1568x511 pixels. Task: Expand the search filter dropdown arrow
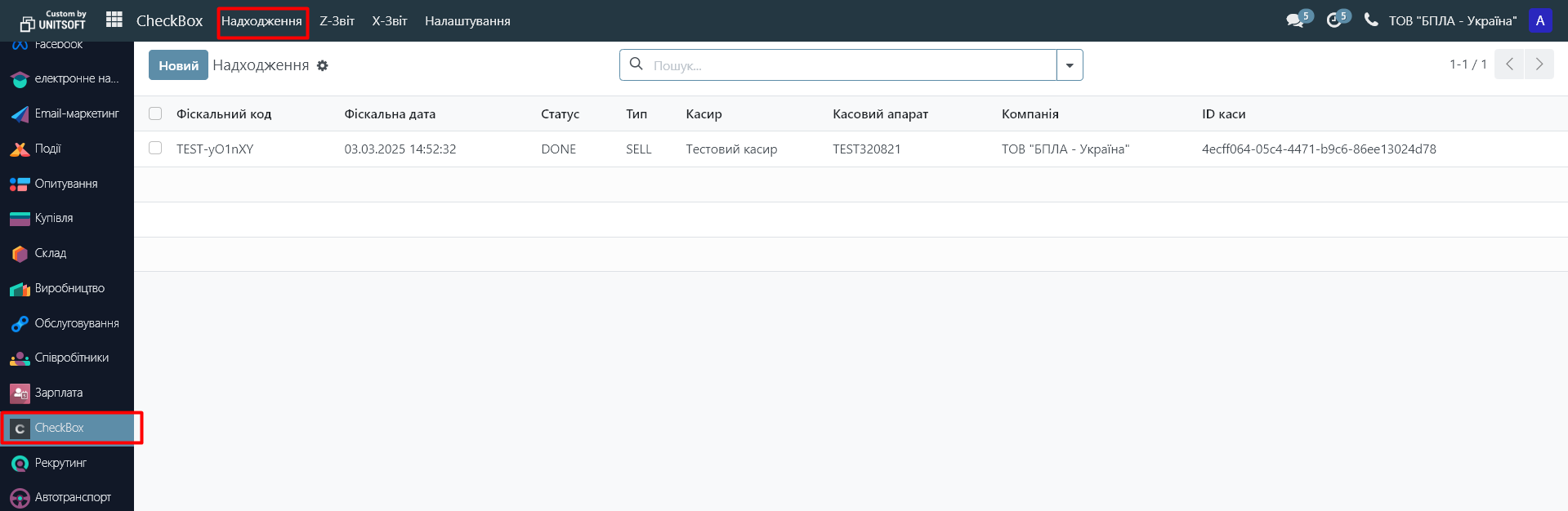tap(1070, 65)
